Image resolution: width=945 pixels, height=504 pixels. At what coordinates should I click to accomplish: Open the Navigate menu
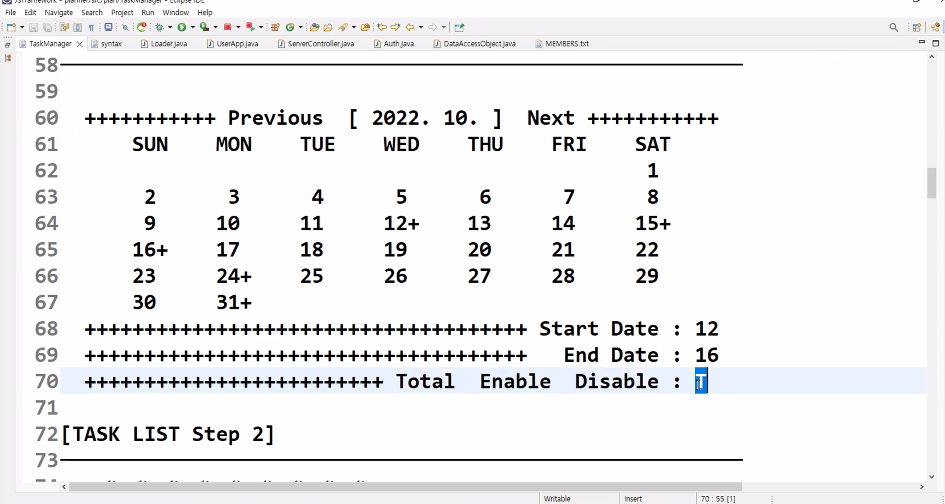tap(58, 12)
